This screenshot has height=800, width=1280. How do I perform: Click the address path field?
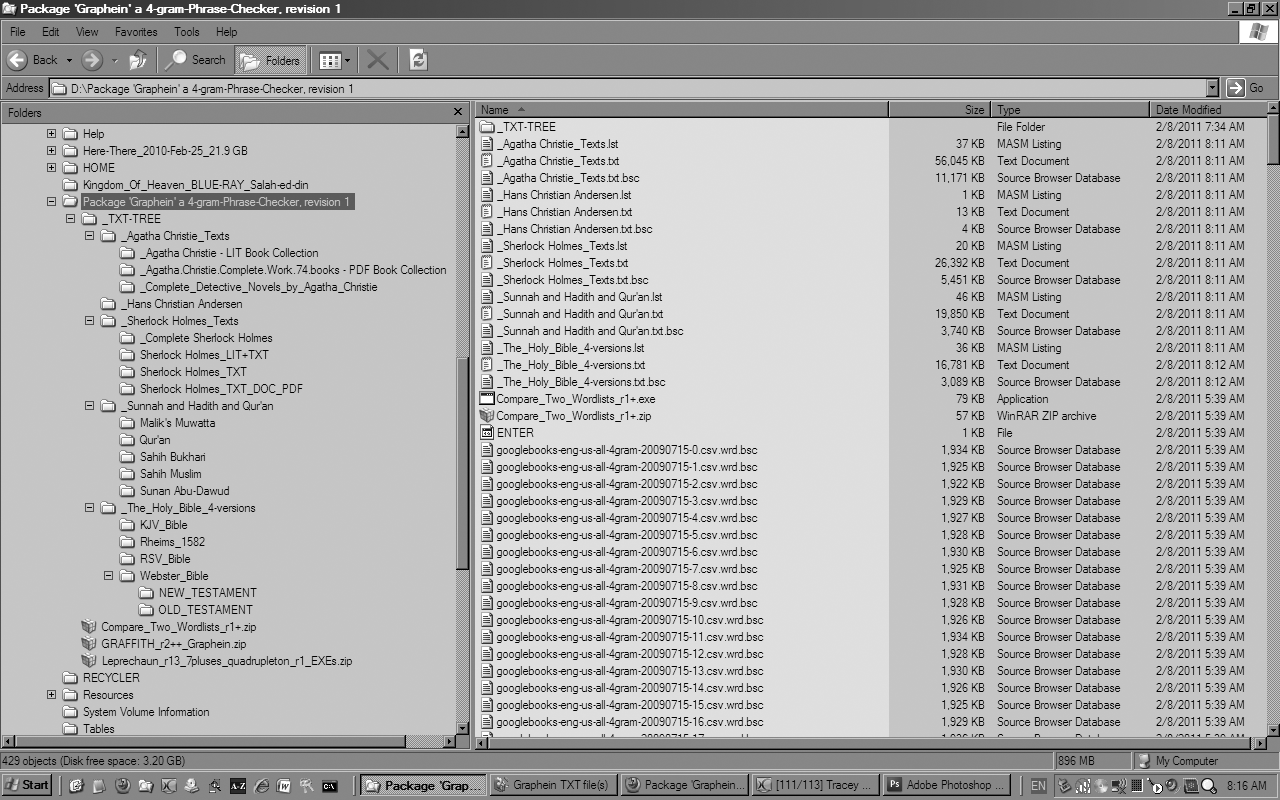click(634, 88)
